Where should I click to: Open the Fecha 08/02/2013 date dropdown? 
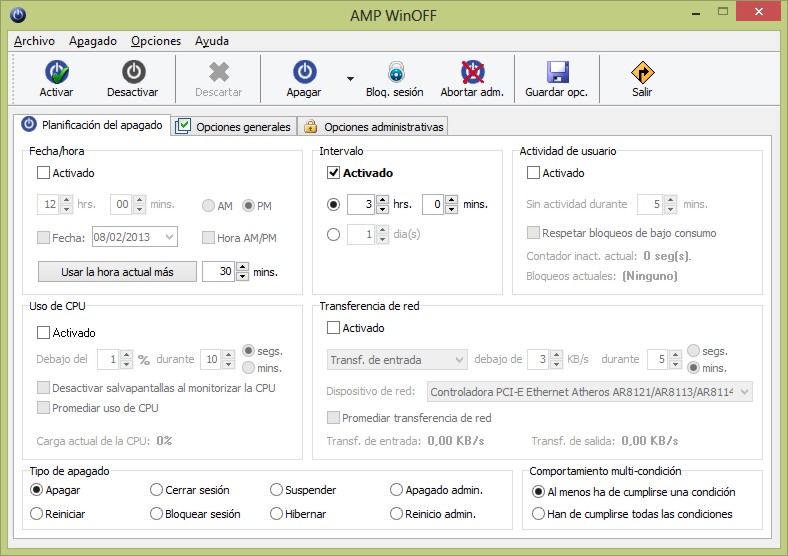pos(170,237)
